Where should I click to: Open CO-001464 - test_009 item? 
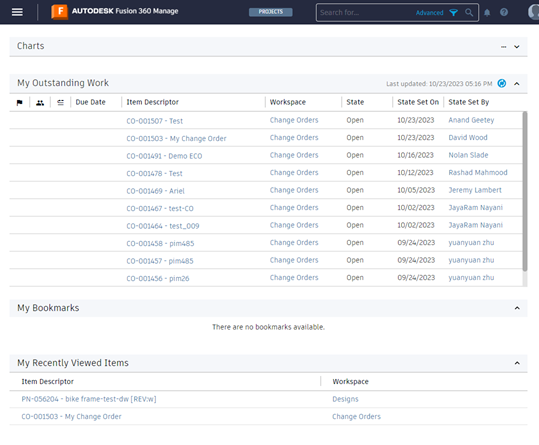(163, 226)
